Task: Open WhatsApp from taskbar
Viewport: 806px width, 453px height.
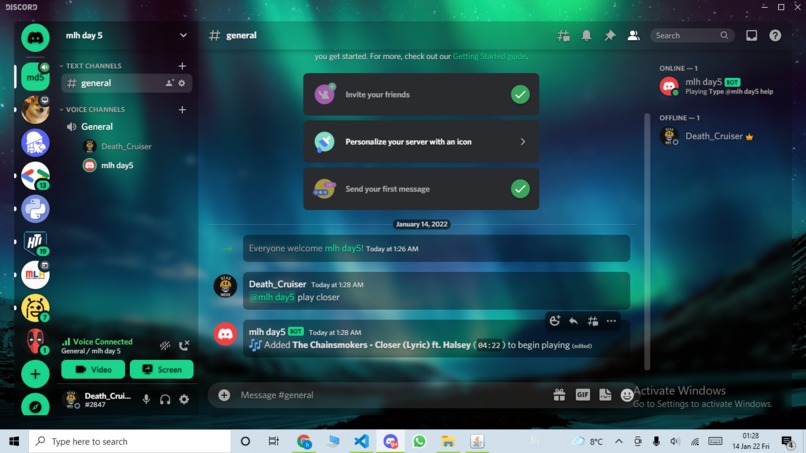Action: (x=419, y=441)
